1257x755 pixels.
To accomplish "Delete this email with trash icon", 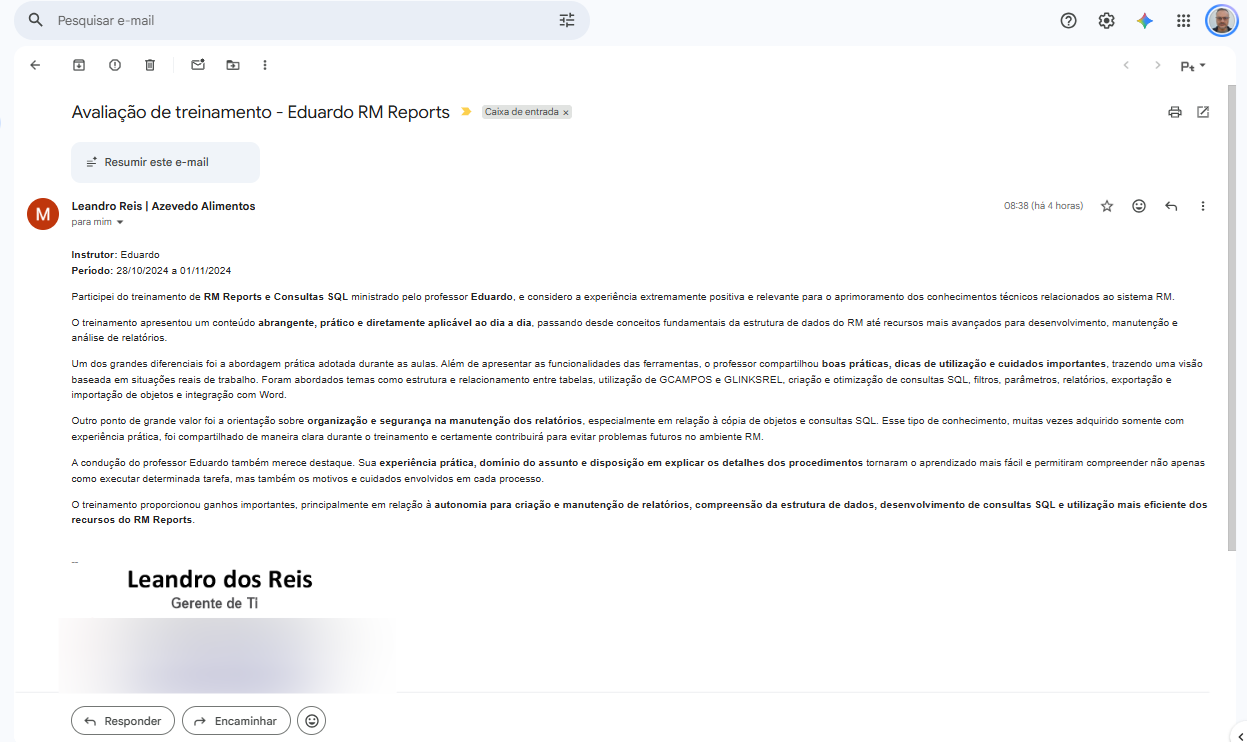I will click(x=150, y=65).
